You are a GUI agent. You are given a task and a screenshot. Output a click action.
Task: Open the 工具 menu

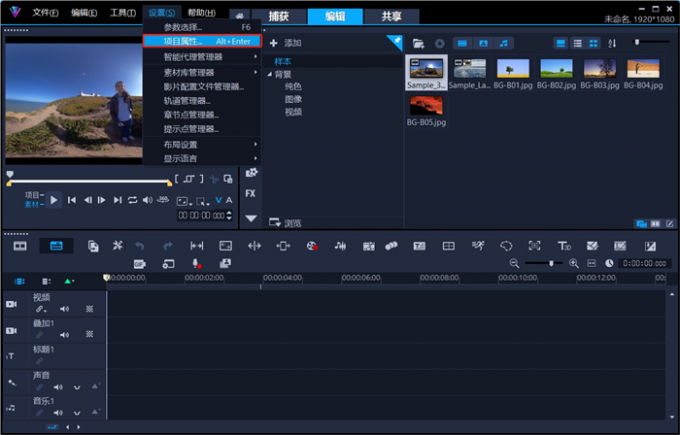click(x=123, y=13)
